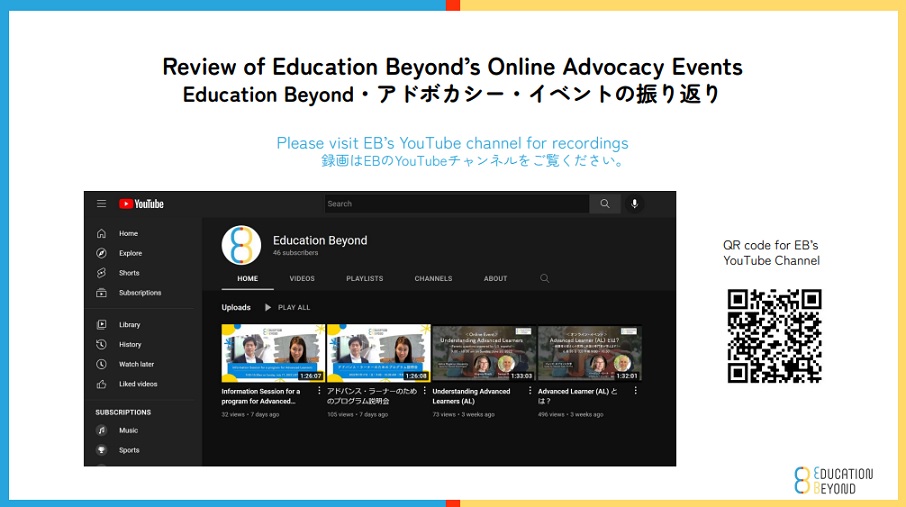
Task: Open options menu for アドバンス・ラーナー video
Action: pyautogui.click(x=425, y=391)
